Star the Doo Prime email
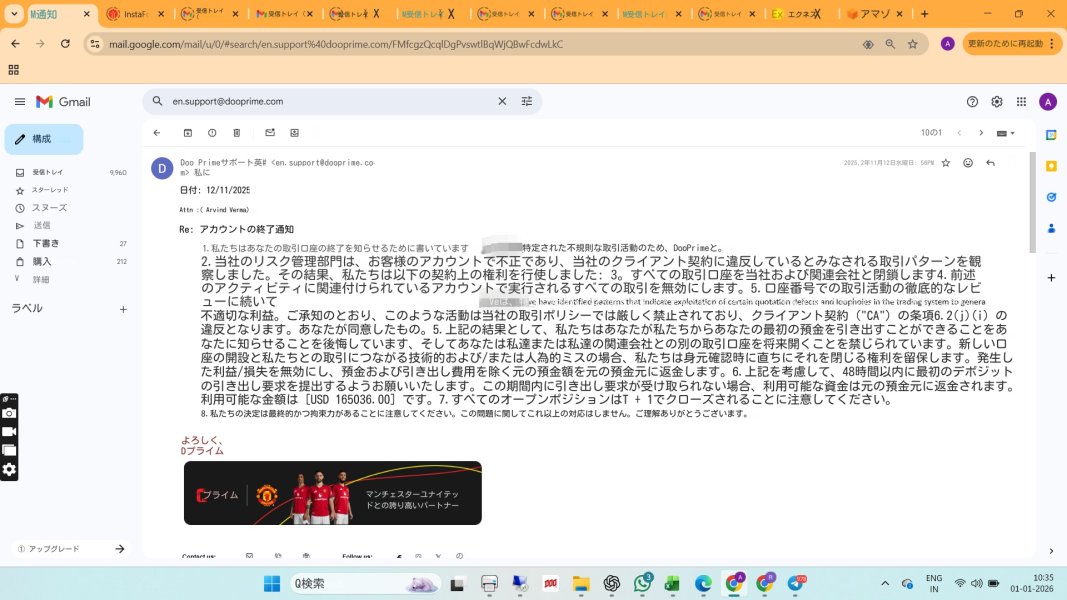1067x600 pixels. tap(946, 163)
